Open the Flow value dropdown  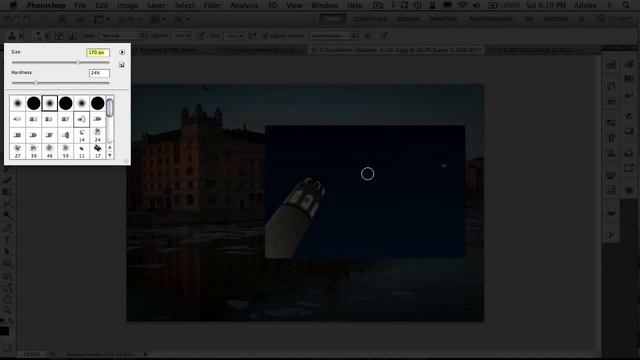[x=240, y=36]
